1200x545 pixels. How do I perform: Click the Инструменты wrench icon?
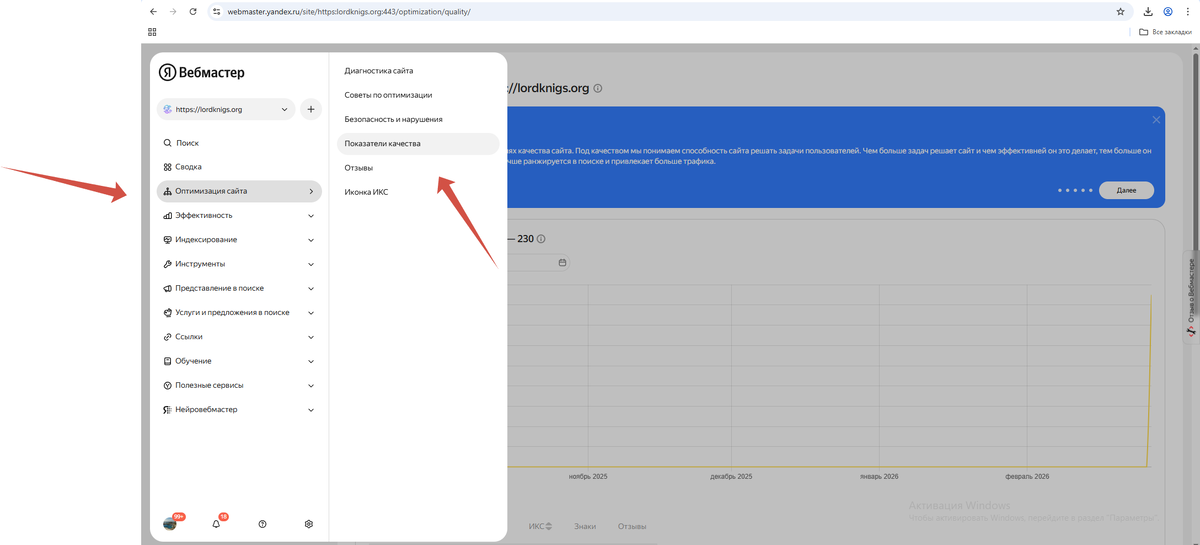point(167,264)
